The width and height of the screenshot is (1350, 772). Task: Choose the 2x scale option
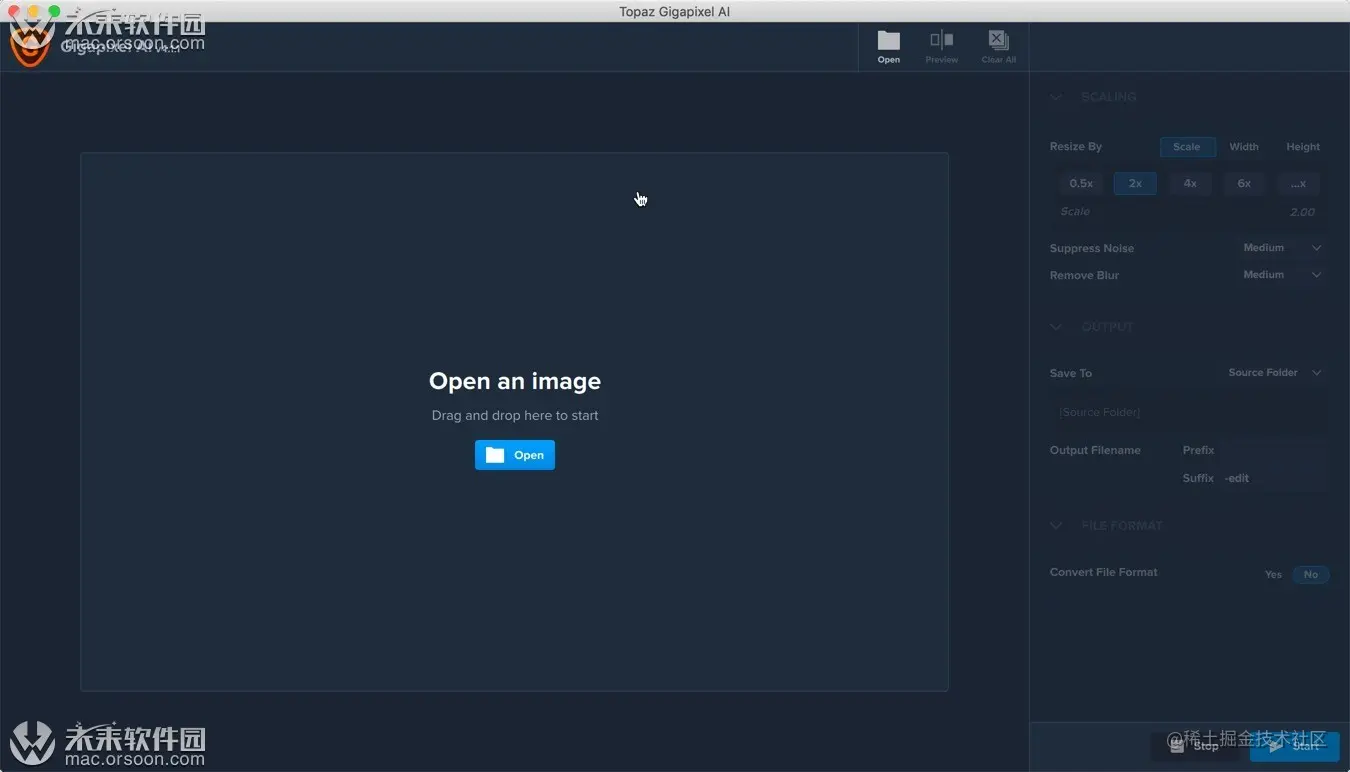(x=1135, y=184)
